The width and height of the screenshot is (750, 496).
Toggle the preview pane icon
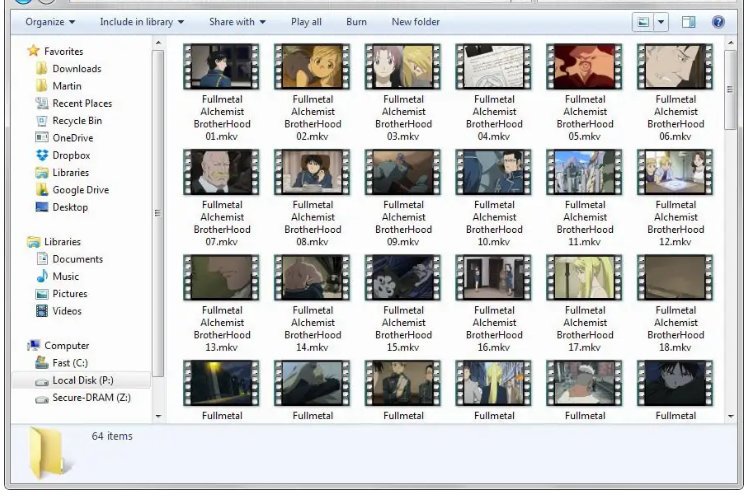click(x=689, y=22)
